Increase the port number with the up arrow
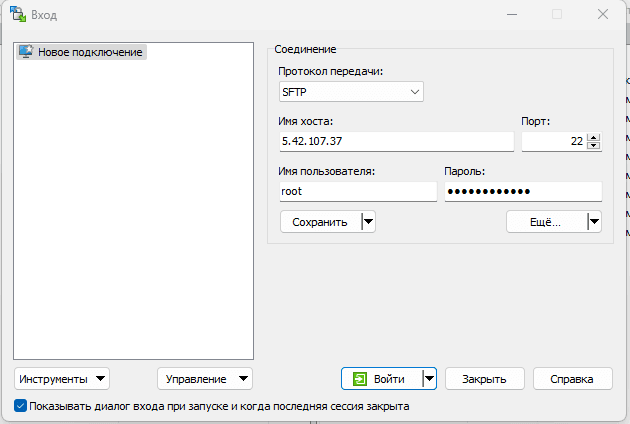The width and height of the screenshot is (630, 424). [593, 137]
